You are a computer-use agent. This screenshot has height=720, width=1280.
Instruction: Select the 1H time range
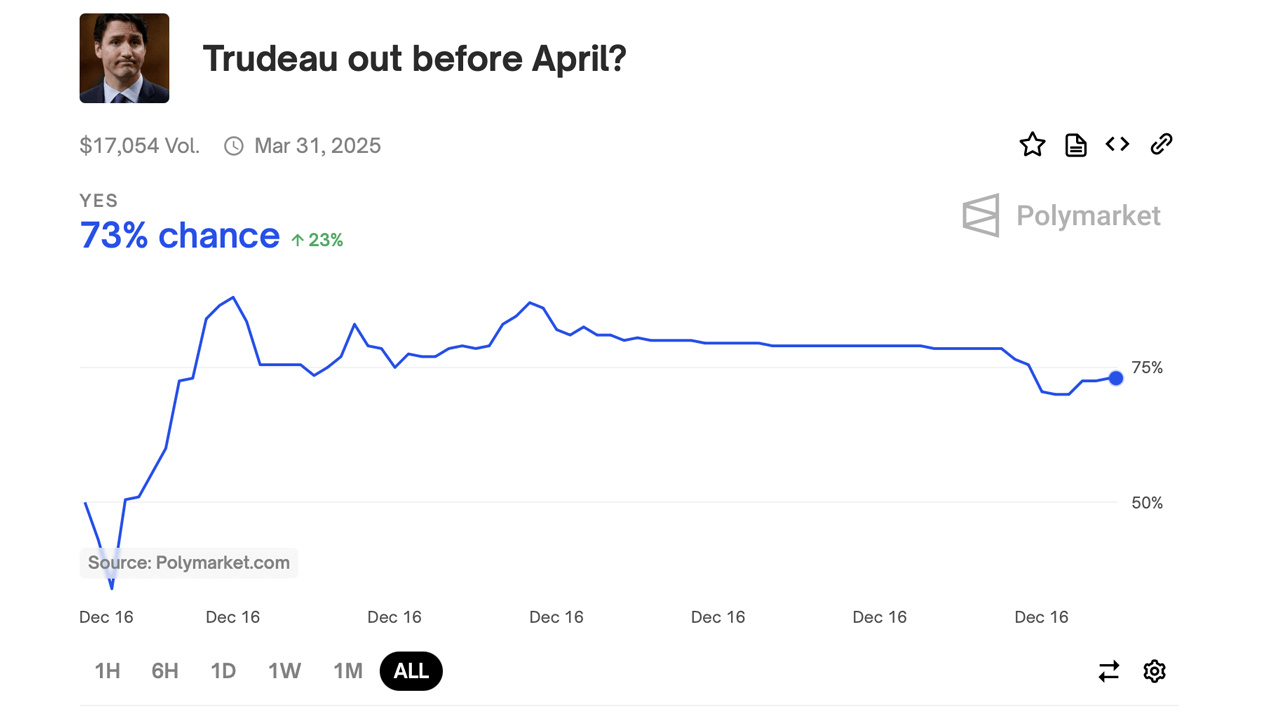(x=107, y=671)
